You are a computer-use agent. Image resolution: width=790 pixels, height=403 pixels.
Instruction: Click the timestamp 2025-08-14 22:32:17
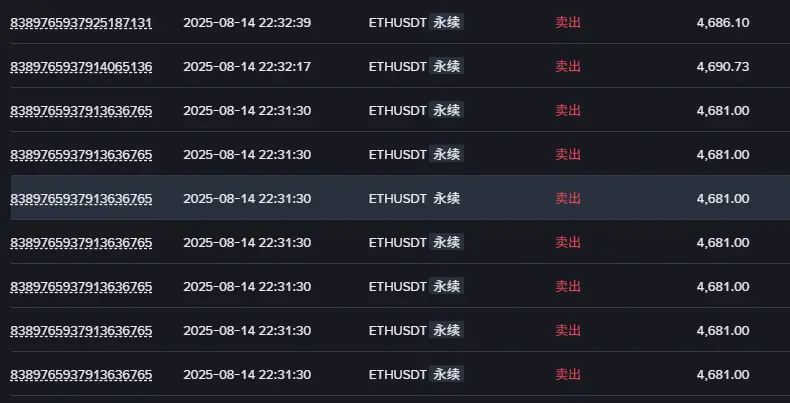(x=247, y=66)
